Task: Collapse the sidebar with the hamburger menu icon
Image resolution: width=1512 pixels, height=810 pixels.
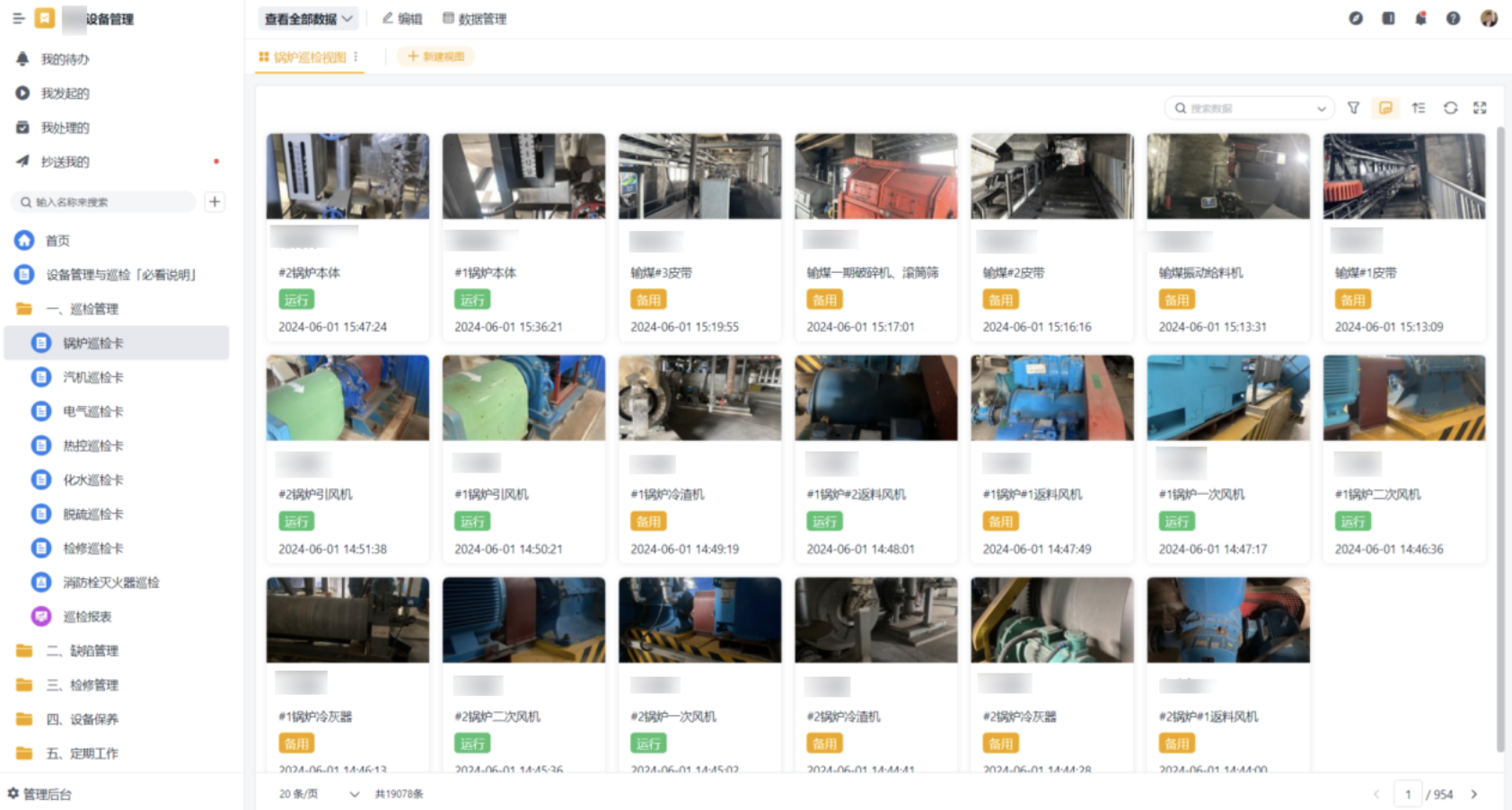Action: 18,18
